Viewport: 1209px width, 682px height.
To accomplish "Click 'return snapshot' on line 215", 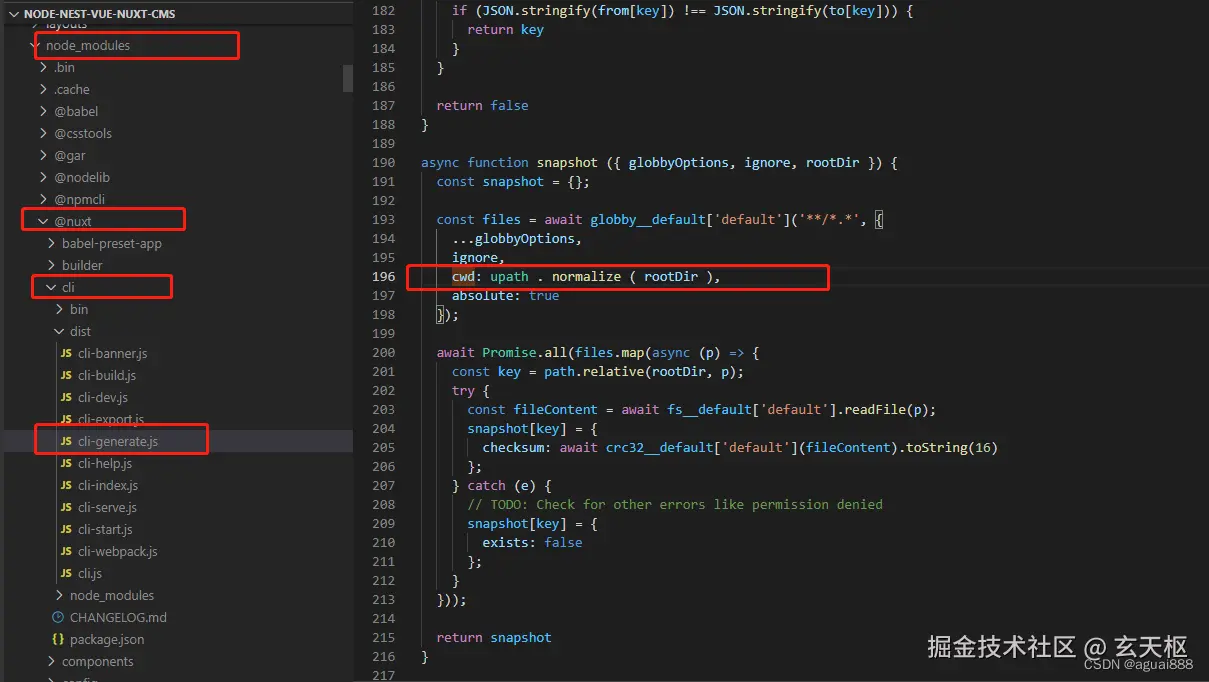I will (x=494, y=638).
